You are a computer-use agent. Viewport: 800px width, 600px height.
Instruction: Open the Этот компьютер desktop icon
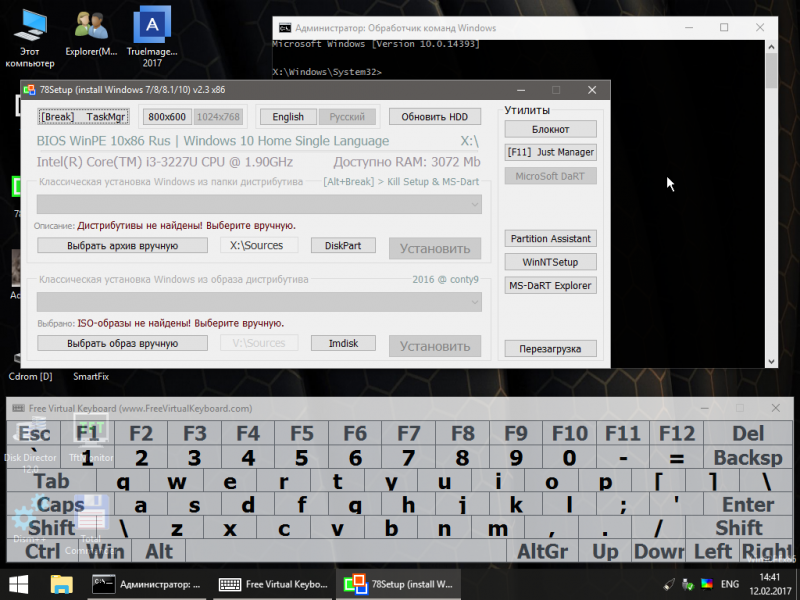pyautogui.click(x=30, y=39)
